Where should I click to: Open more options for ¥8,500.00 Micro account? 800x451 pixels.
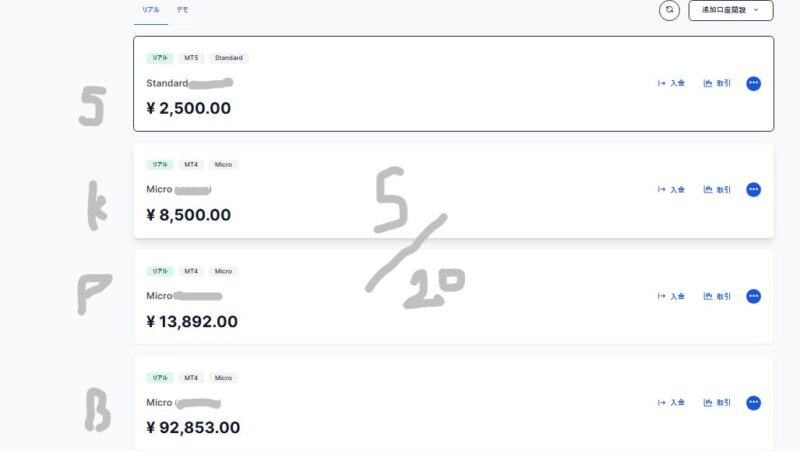coord(754,190)
